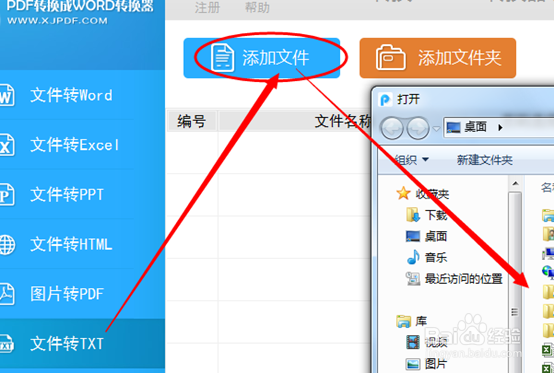Click the PPT document icon in sidebar
This screenshot has width=554, height=373.
point(6,194)
